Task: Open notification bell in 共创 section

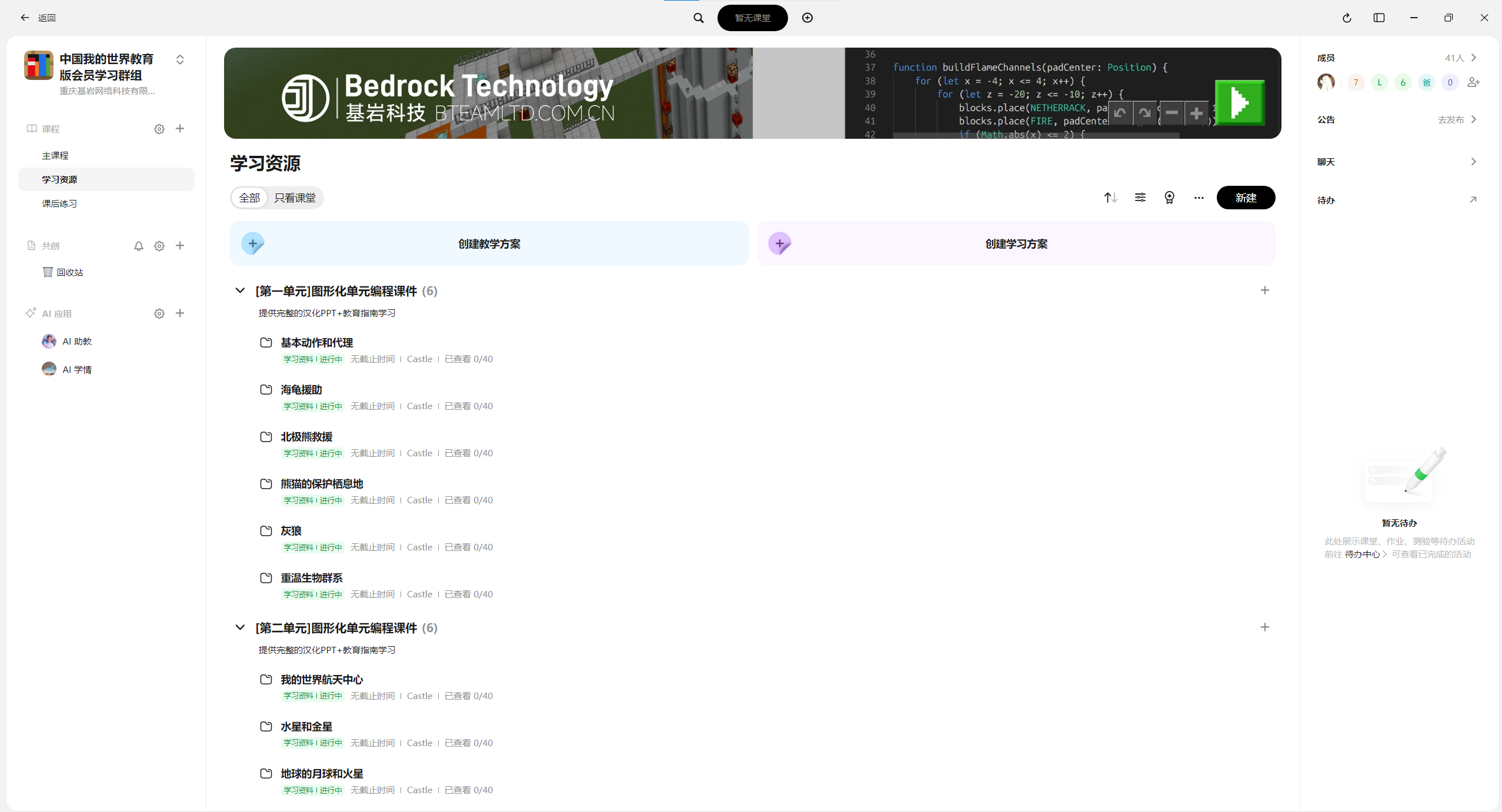Action: pos(138,246)
